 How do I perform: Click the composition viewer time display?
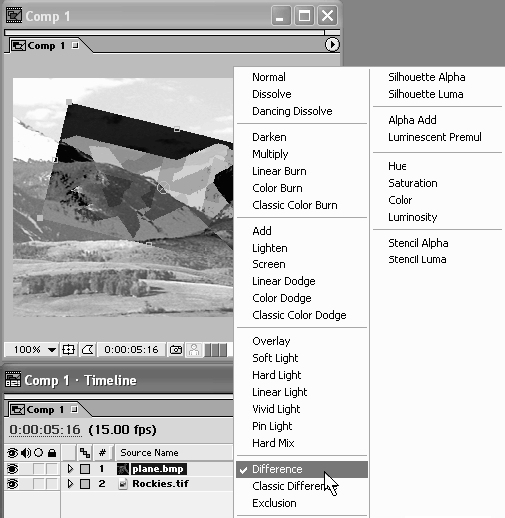point(131,350)
